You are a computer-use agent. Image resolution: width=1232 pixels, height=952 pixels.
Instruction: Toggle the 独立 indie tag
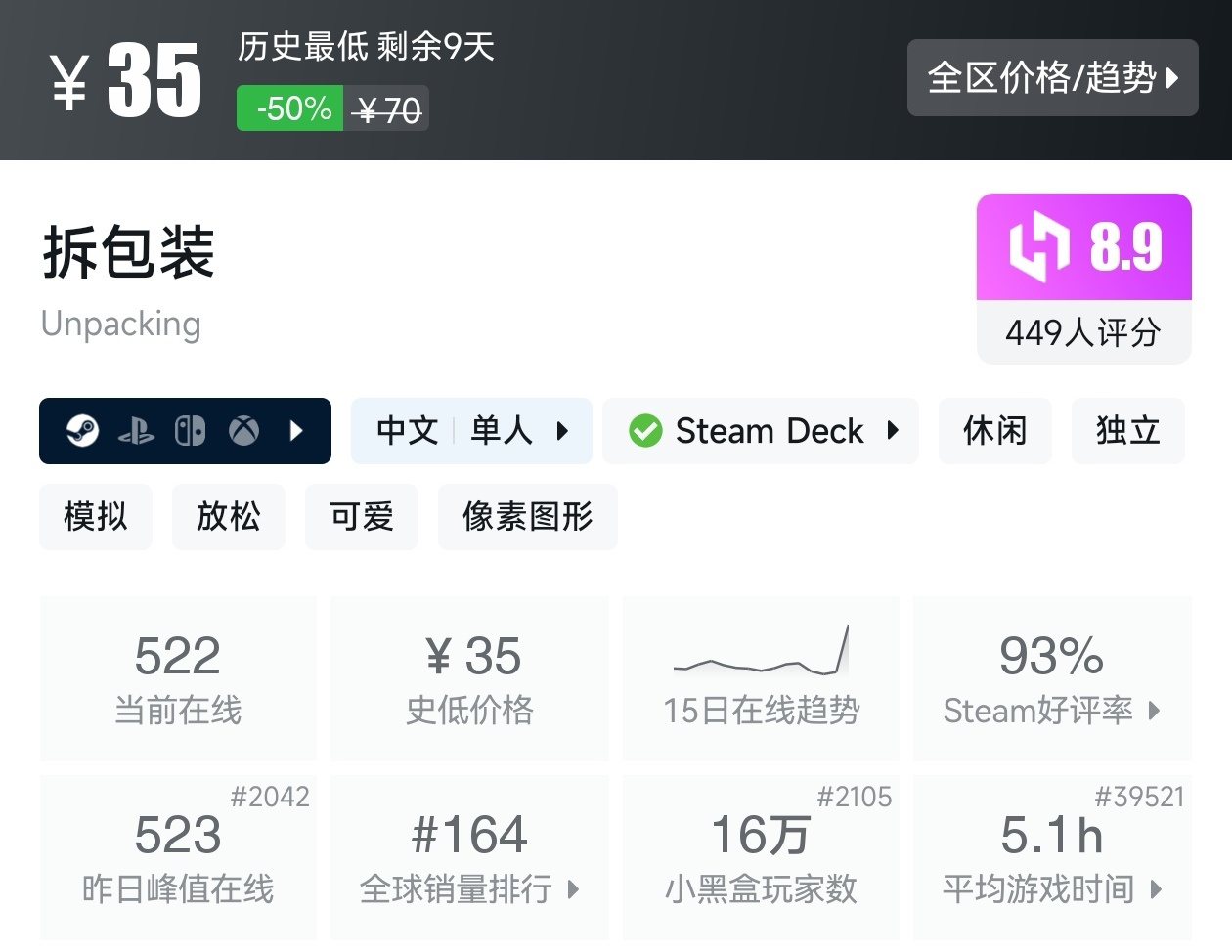1127,430
